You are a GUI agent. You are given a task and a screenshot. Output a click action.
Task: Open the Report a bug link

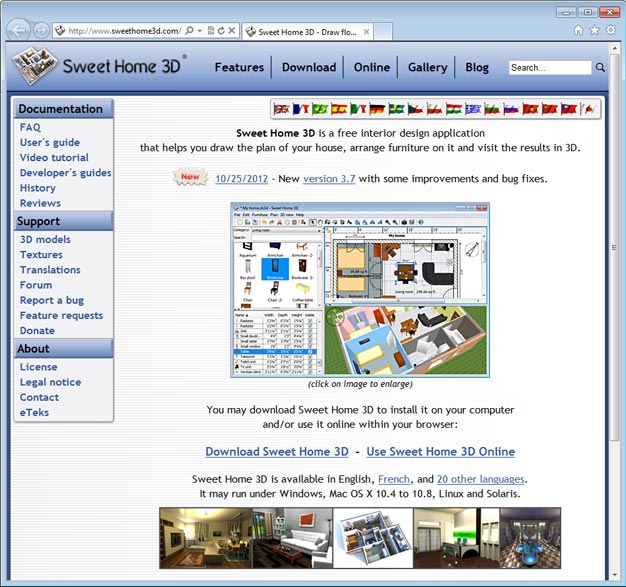pos(52,300)
